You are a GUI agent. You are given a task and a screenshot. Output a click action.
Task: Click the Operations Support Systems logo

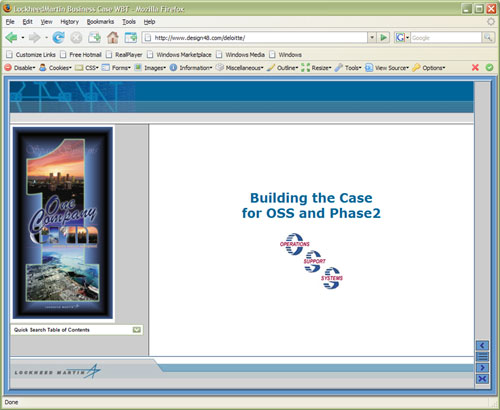(x=311, y=261)
